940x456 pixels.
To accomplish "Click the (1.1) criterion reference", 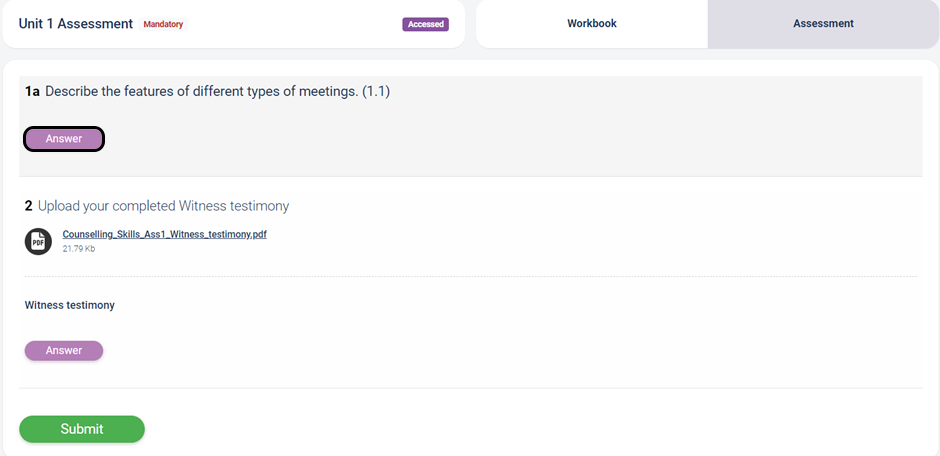I will 376,92.
